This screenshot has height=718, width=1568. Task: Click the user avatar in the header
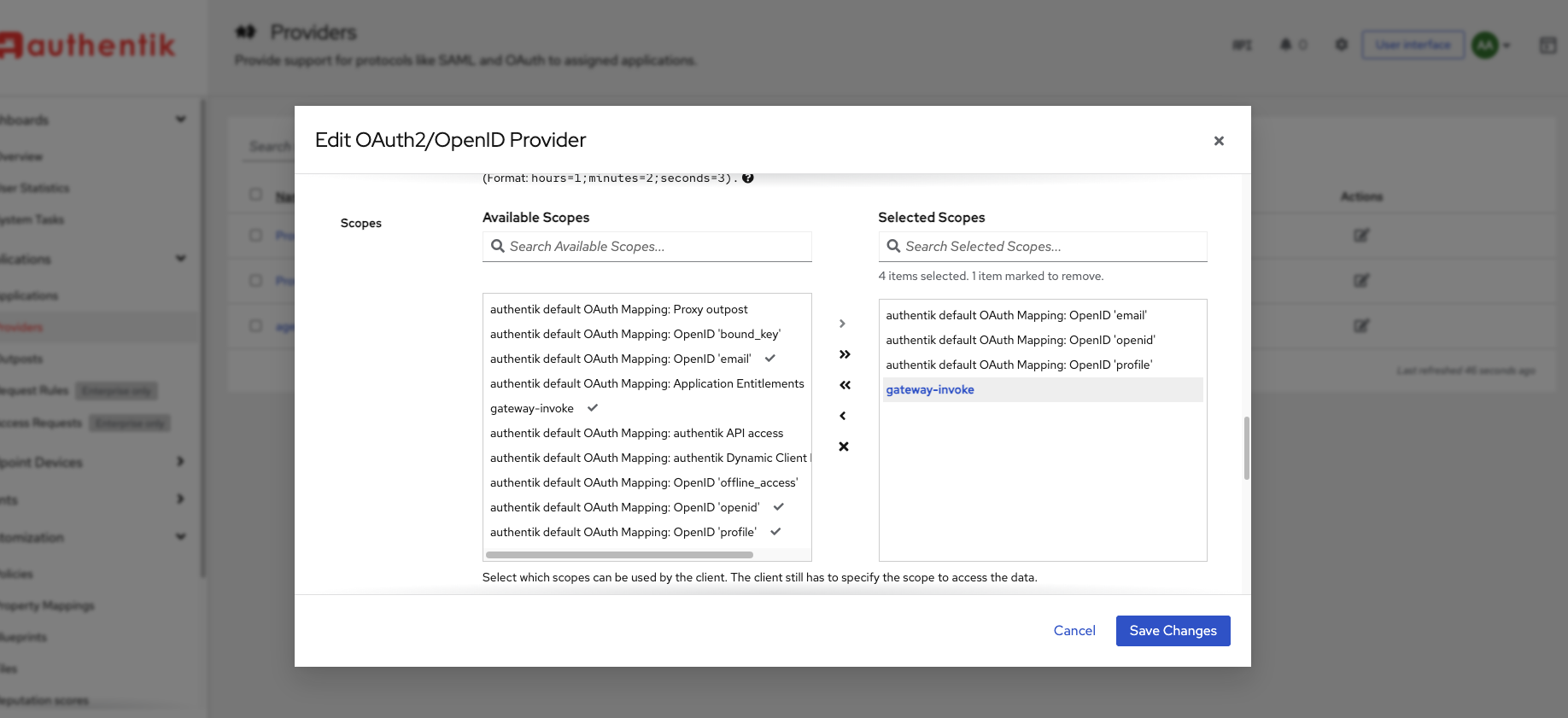coord(1485,44)
